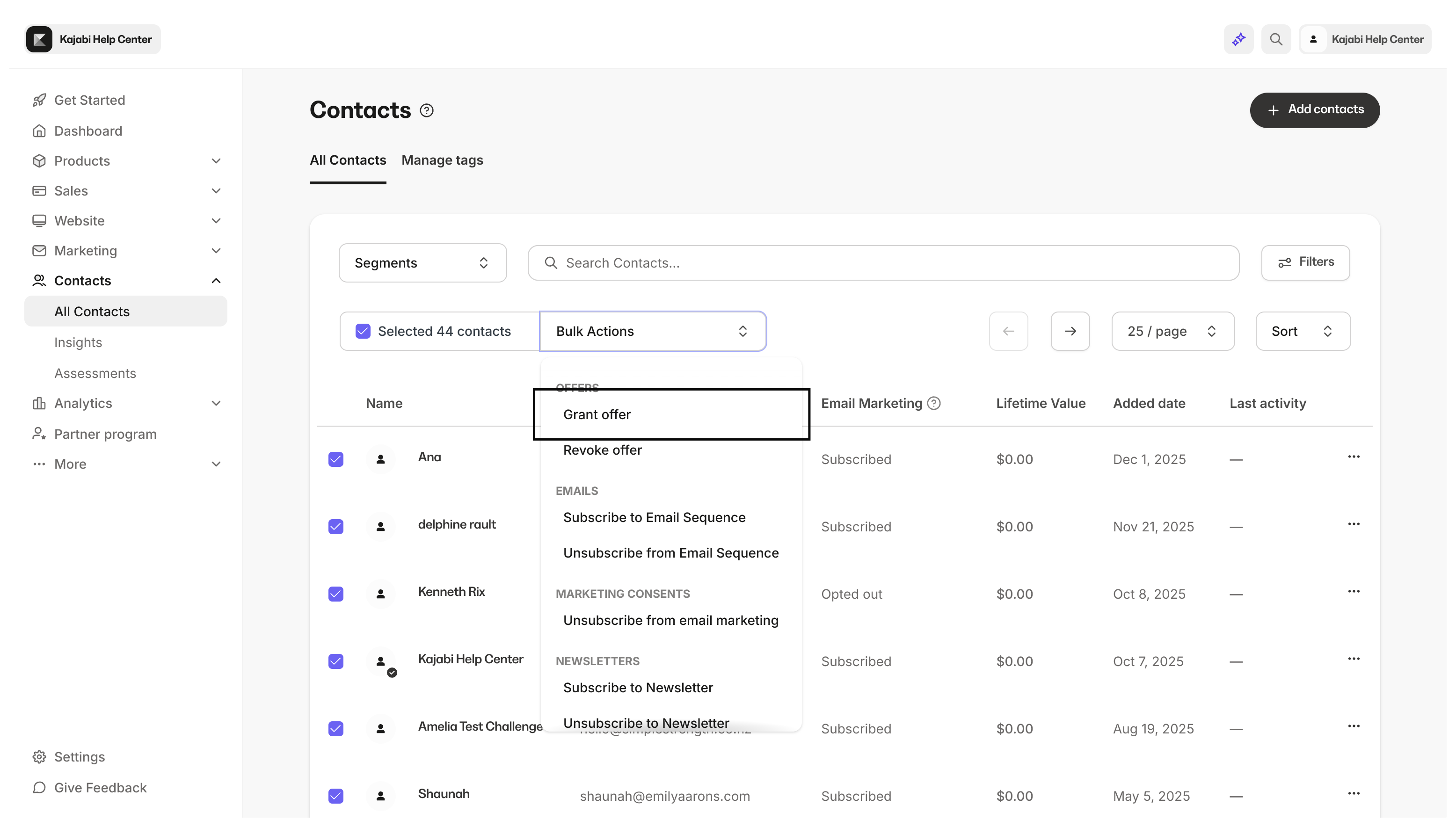Click the Contacts help question-mark icon
Screen dimensions: 1456x827
point(427,110)
